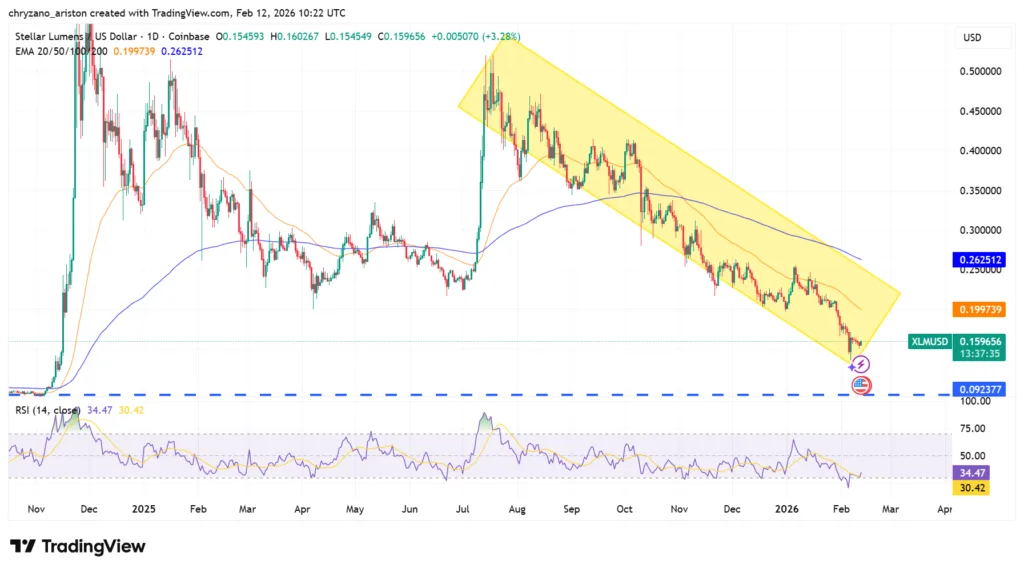Image resolution: width=1024 pixels, height=572 pixels.
Task: Open the RSI (14, close) indicator legend
Action: coord(48,408)
